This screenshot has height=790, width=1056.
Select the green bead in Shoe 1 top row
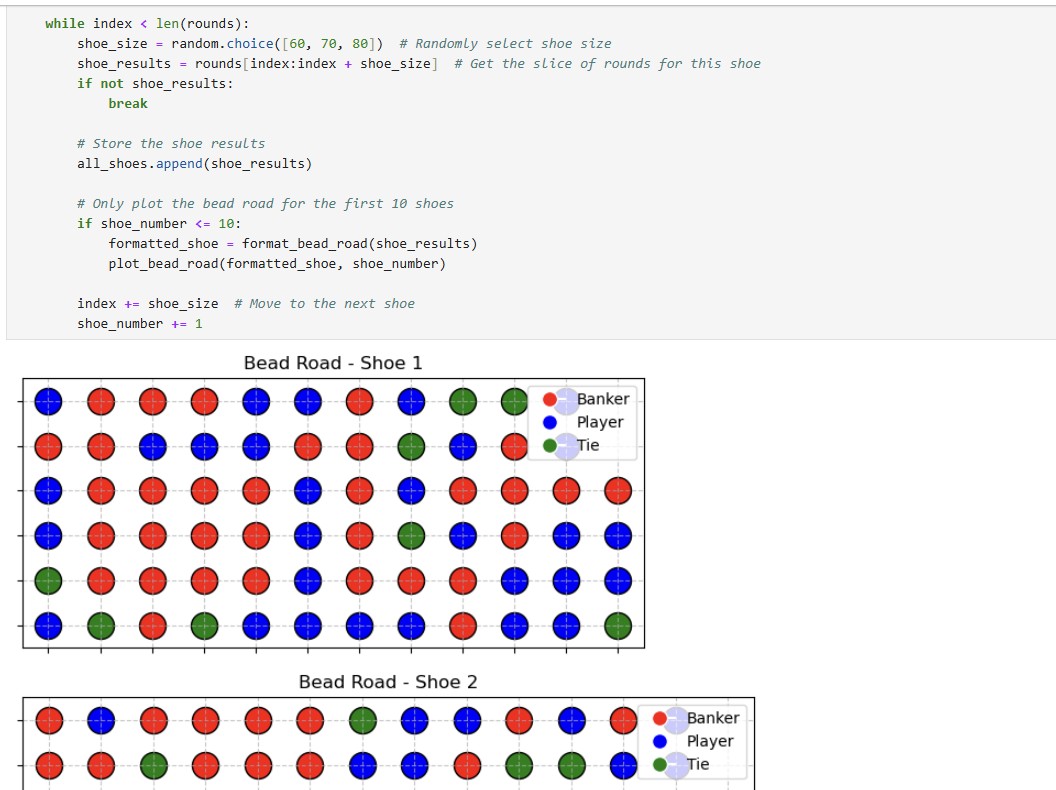(x=463, y=401)
